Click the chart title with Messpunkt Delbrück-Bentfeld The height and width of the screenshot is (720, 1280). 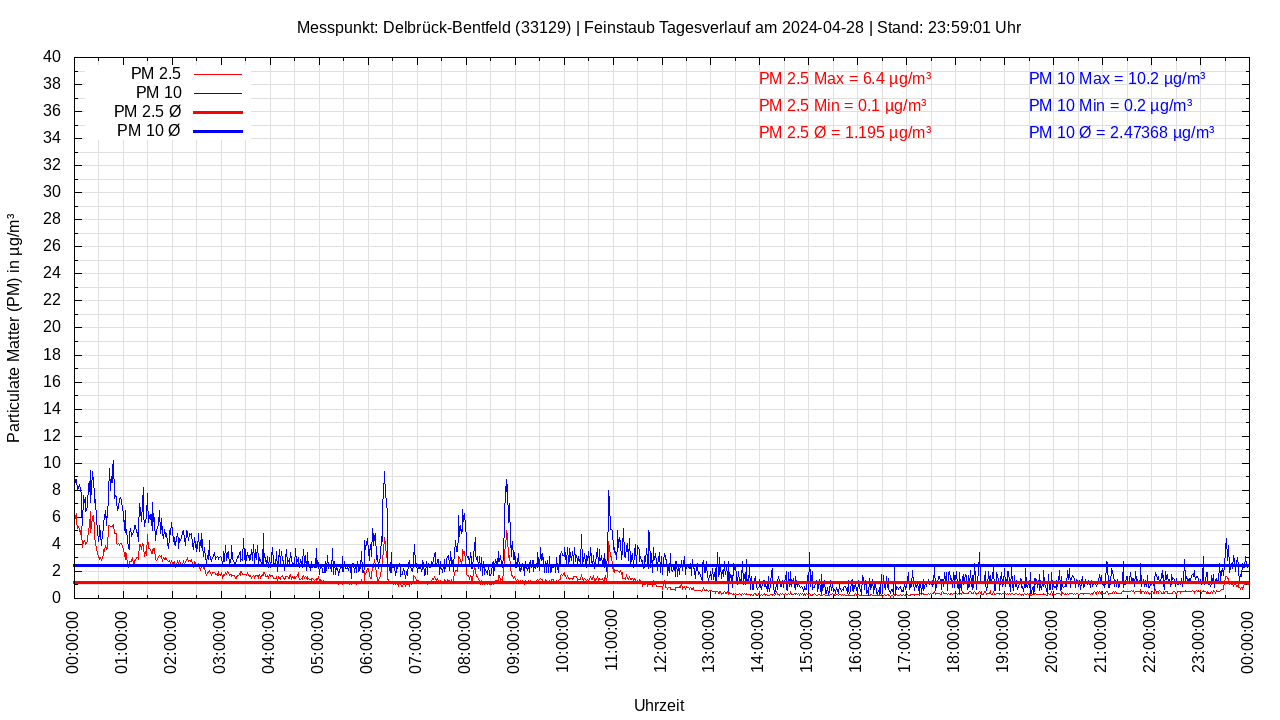point(658,28)
